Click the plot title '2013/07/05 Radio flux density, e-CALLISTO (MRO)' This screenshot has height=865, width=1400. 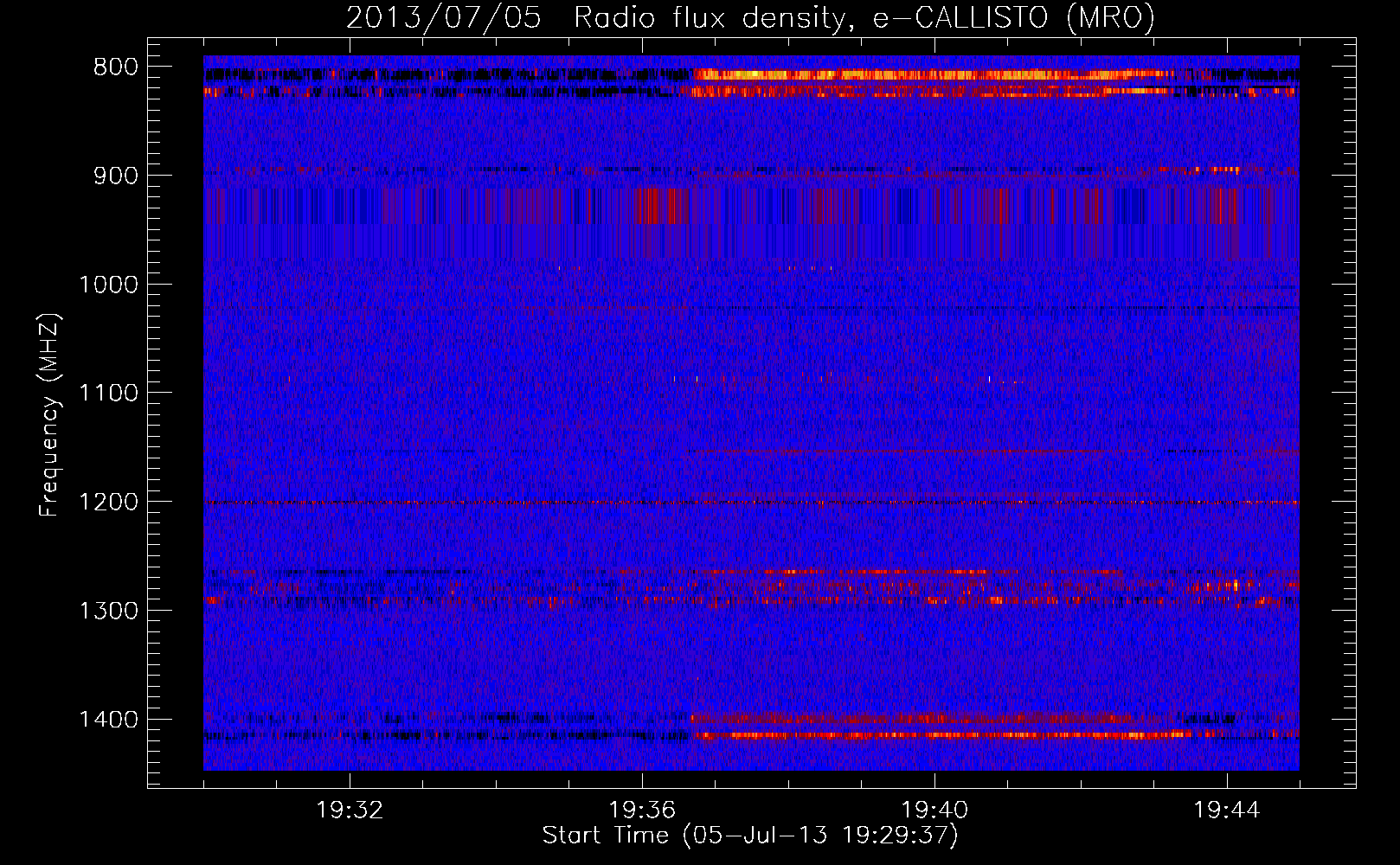click(x=750, y=17)
